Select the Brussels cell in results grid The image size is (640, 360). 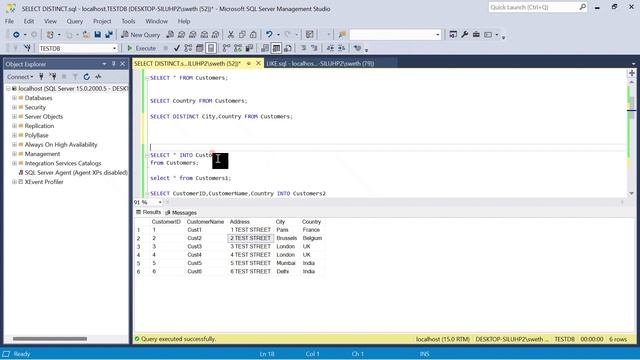[287, 238]
